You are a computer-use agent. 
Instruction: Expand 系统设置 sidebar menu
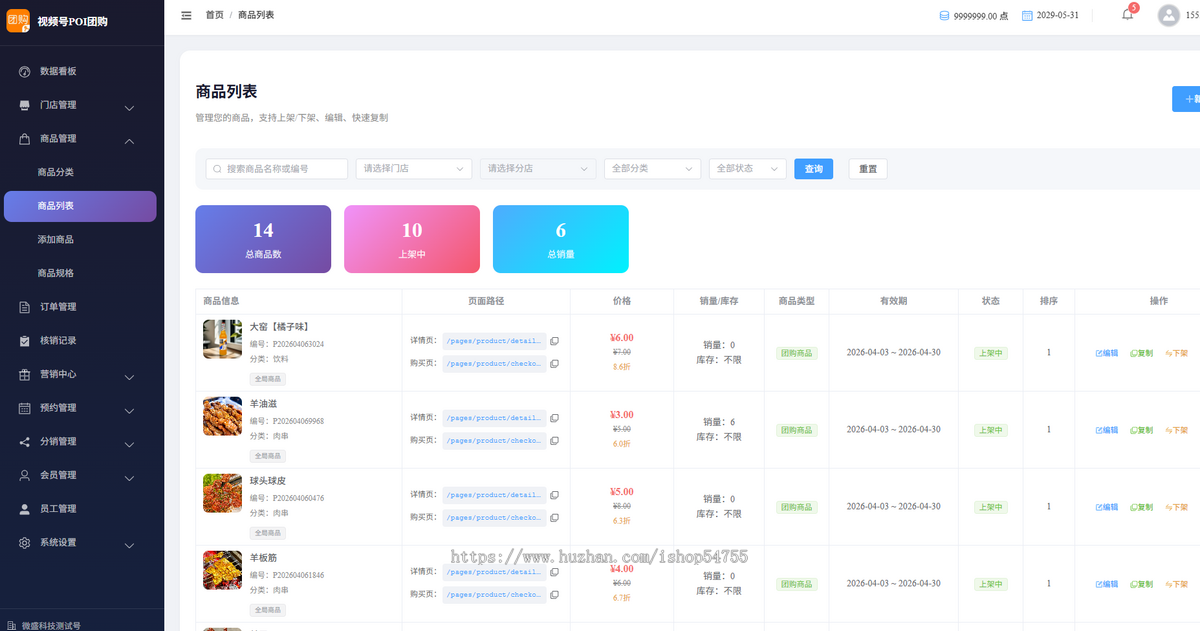tap(82, 543)
